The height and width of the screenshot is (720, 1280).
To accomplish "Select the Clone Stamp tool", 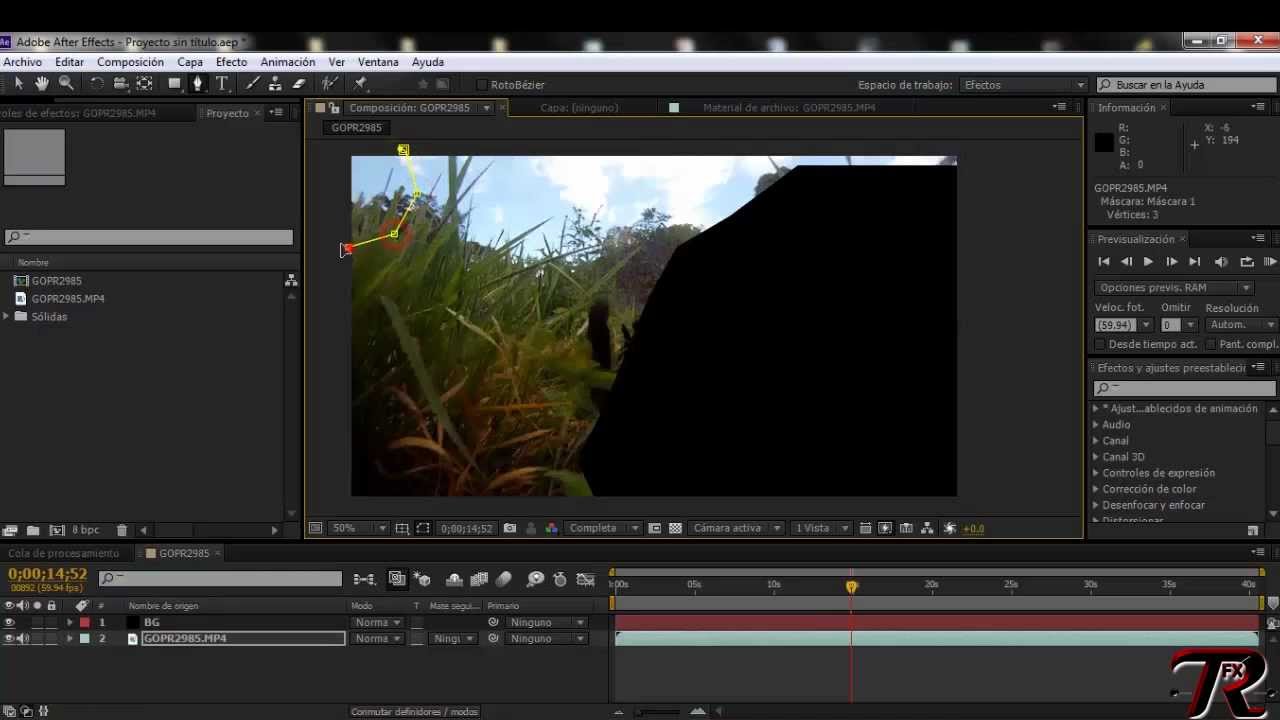I will pyautogui.click(x=275, y=84).
